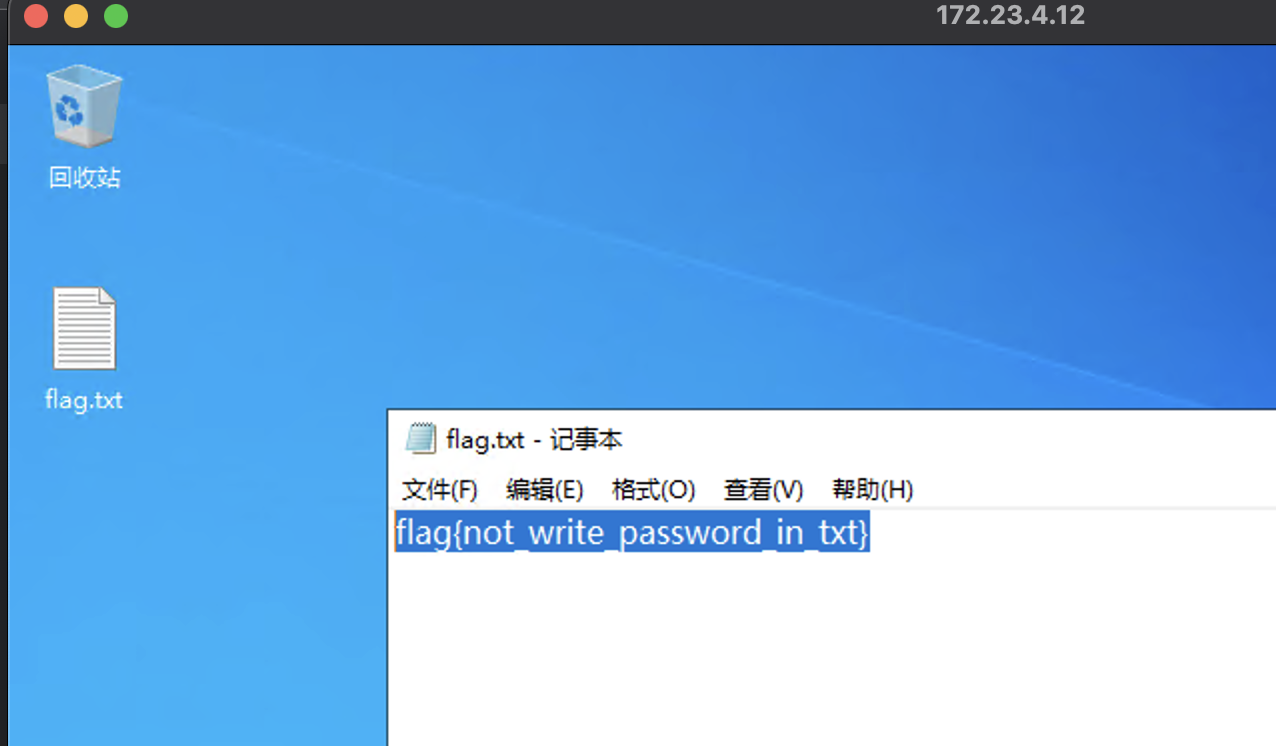
Task: Open the 查看(V) menu
Action: 764,490
